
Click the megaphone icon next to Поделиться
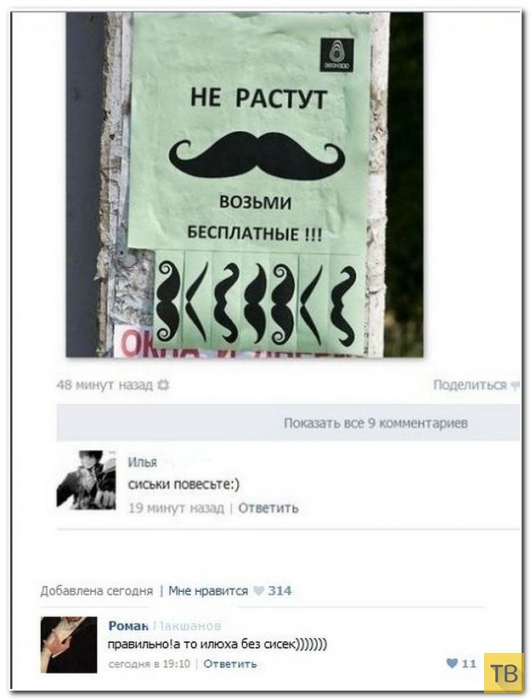[514, 385]
